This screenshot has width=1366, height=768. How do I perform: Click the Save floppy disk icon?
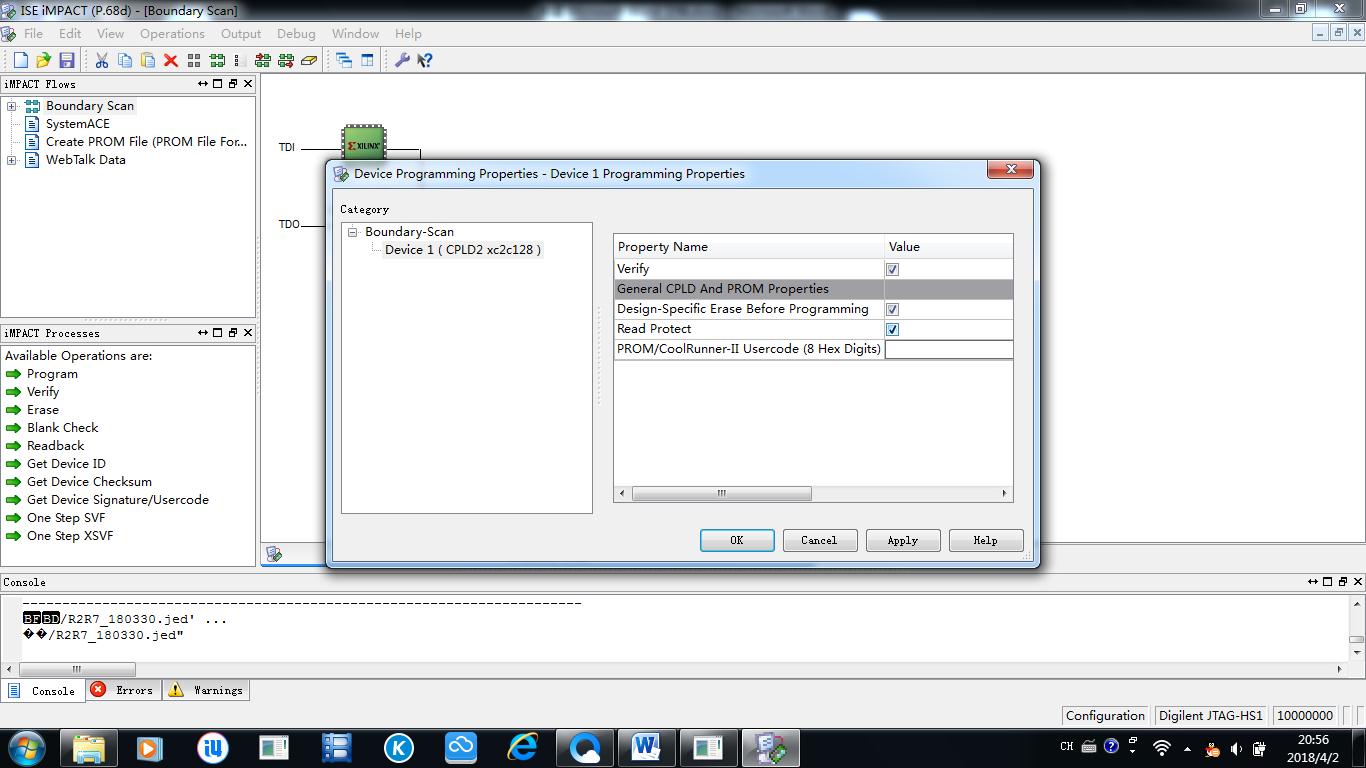(66, 60)
